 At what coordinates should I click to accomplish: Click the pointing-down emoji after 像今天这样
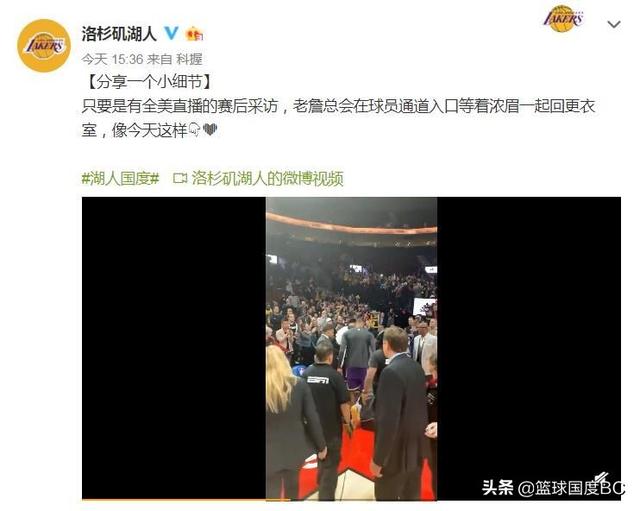pos(195,130)
